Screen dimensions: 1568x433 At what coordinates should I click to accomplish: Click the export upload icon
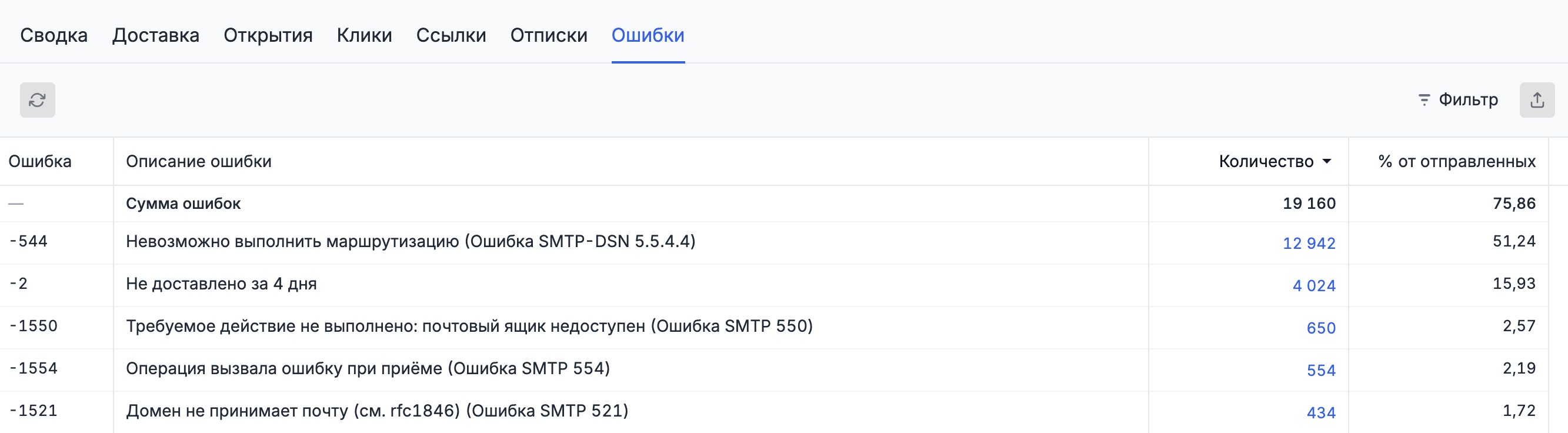tap(1536, 100)
